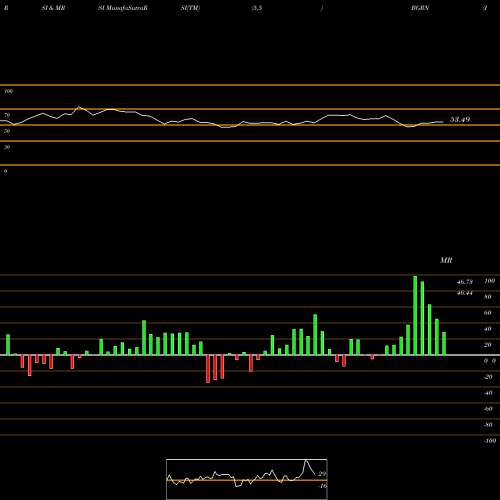500x500 pixels.
Task: Click the 'MR' title above the bar chart
Action: click(446, 260)
